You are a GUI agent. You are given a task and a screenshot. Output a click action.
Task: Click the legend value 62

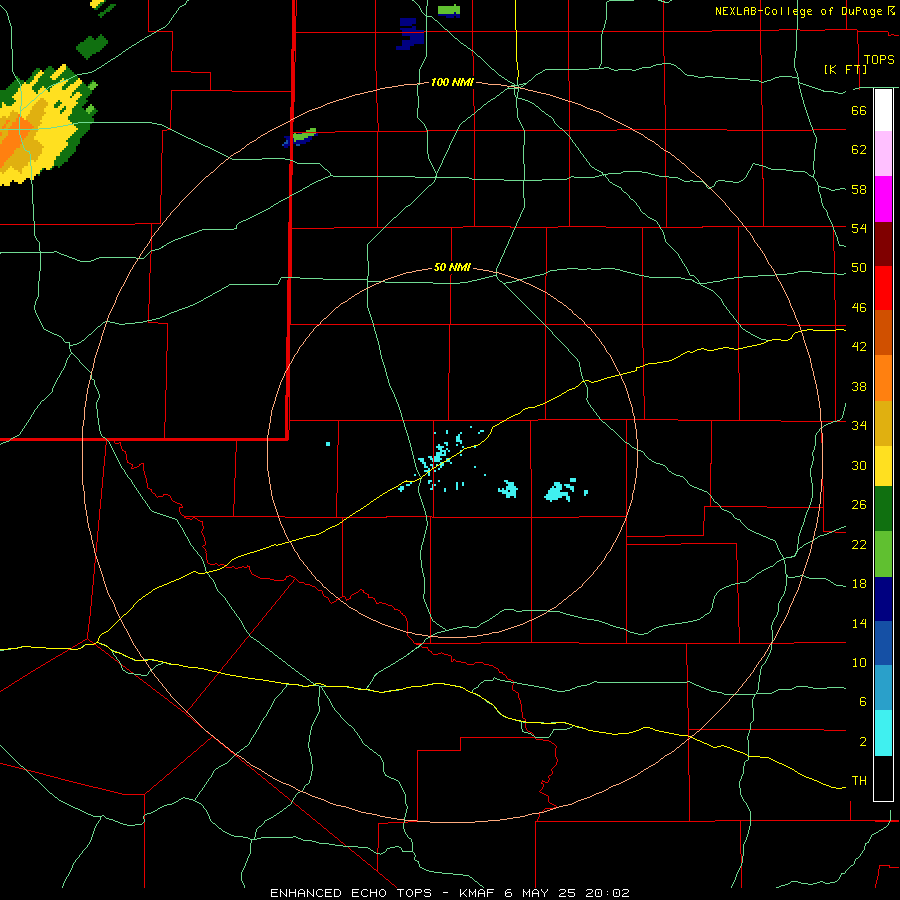[x=859, y=150]
